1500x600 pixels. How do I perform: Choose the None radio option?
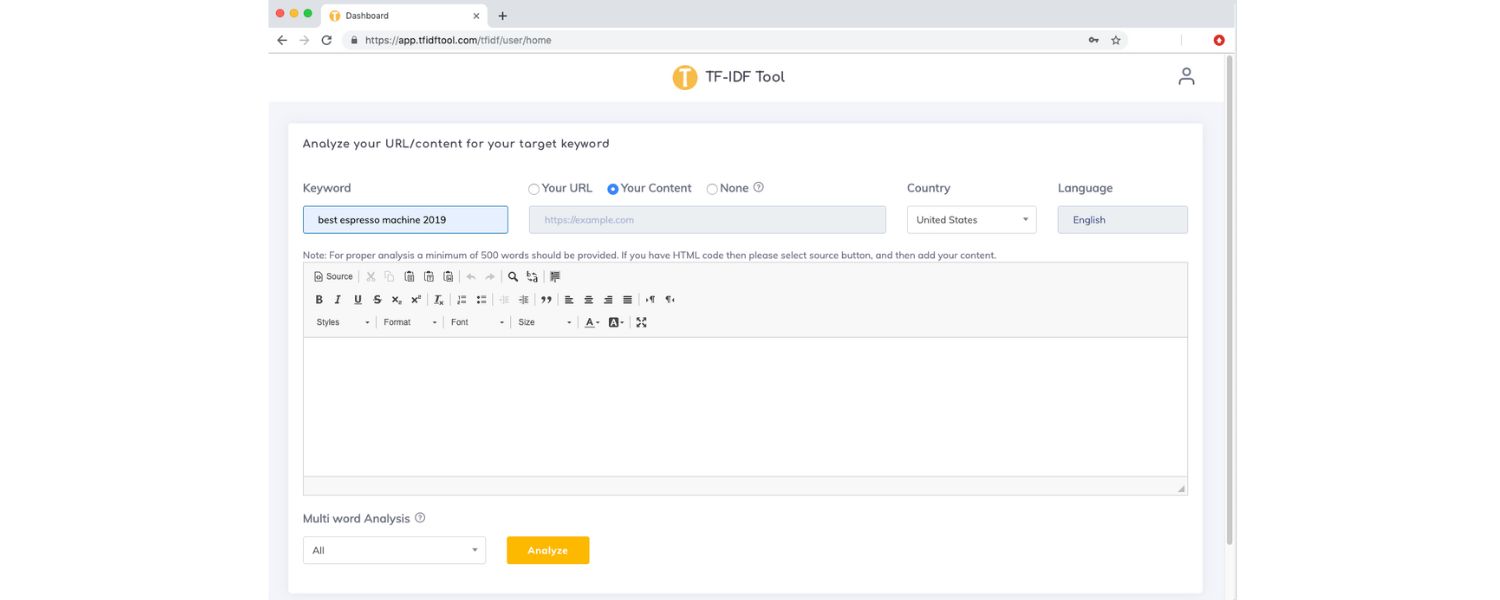pyautogui.click(x=712, y=189)
